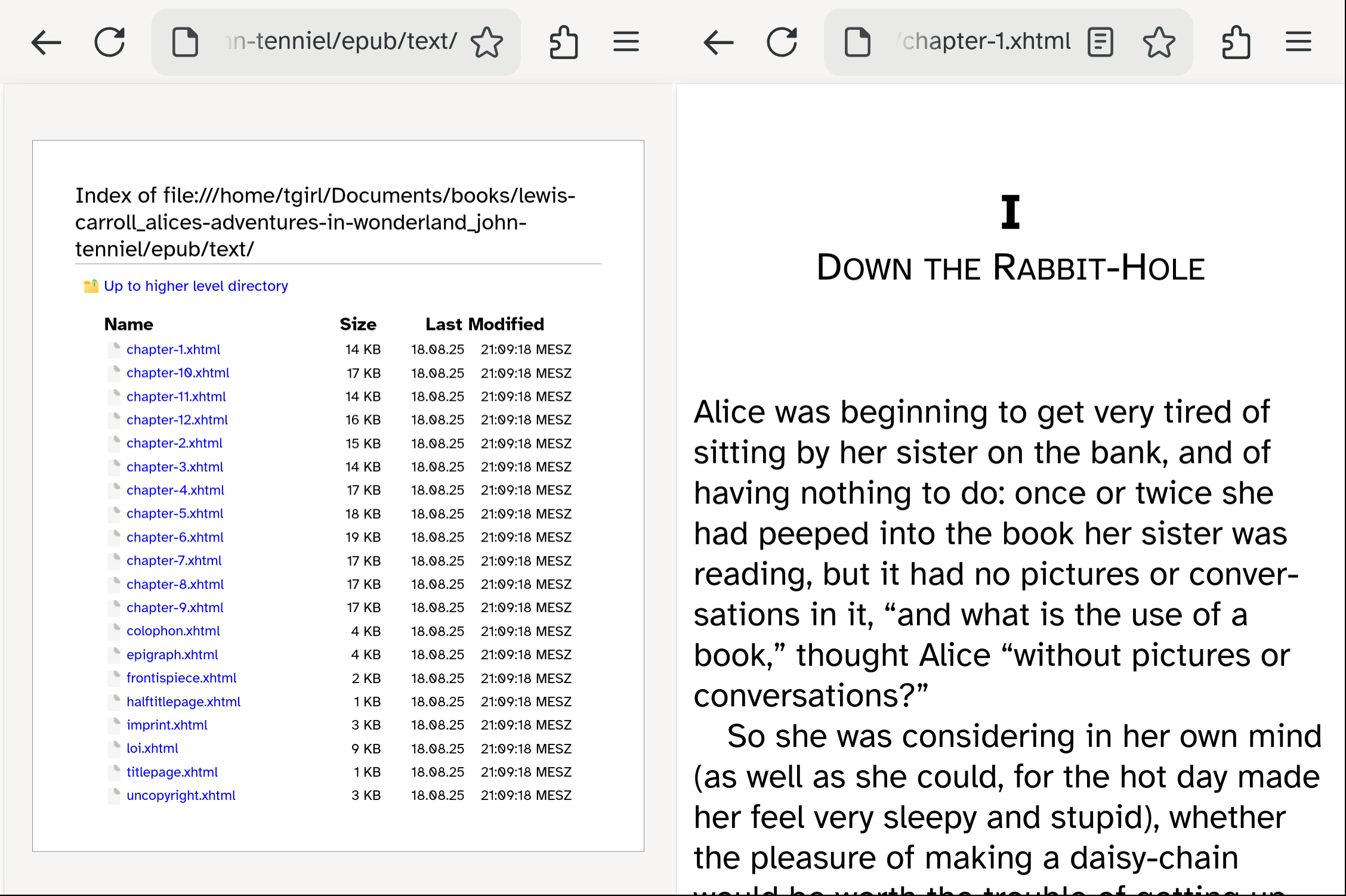This screenshot has width=1346, height=896.
Task: Reload the directory listing page
Action: coord(110,42)
